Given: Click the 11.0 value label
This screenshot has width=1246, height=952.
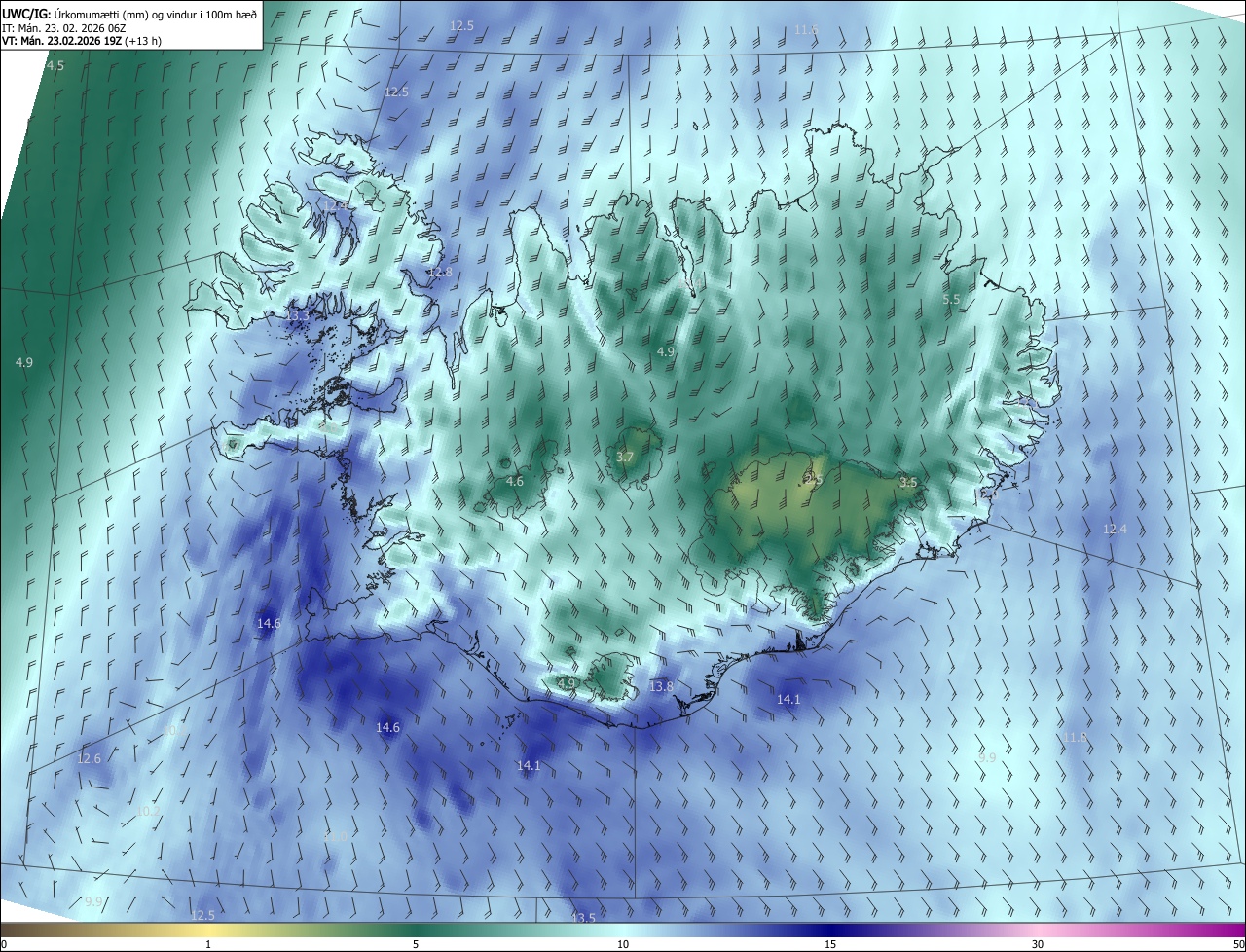Looking at the screenshot, I should (334, 835).
